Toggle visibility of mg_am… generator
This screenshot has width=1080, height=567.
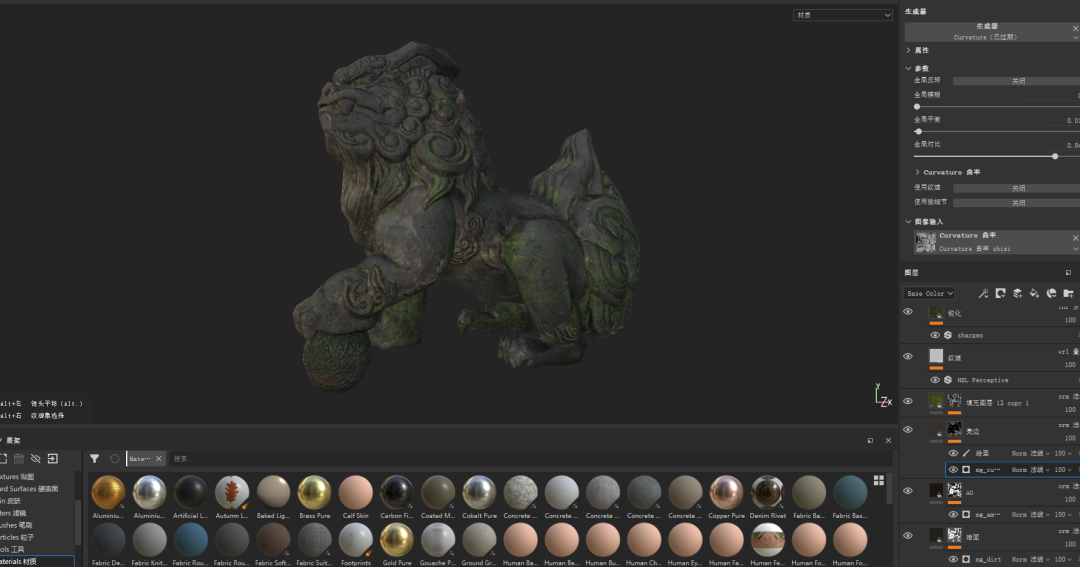coord(953,515)
